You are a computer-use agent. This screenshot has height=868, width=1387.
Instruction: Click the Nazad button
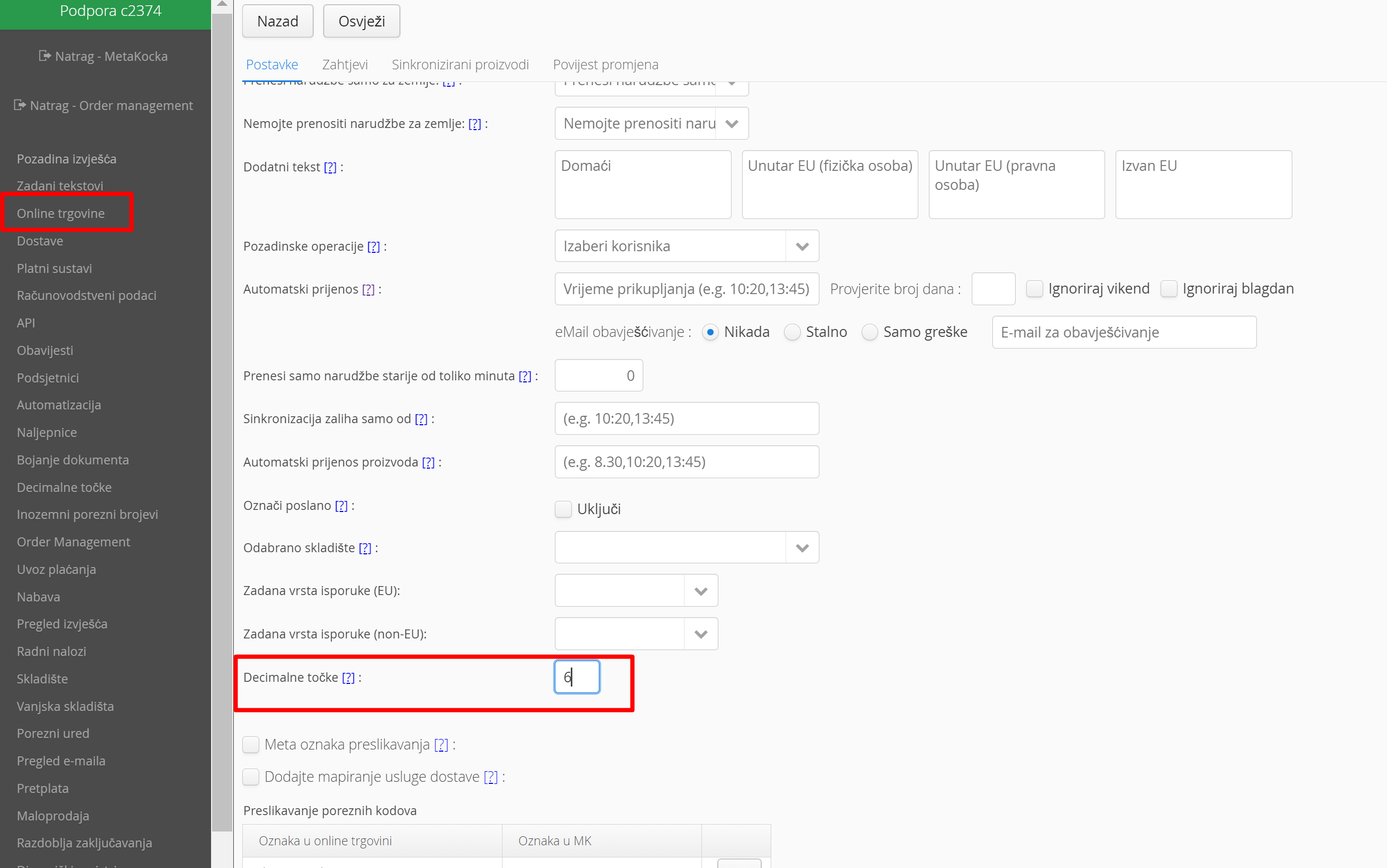pos(278,21)
